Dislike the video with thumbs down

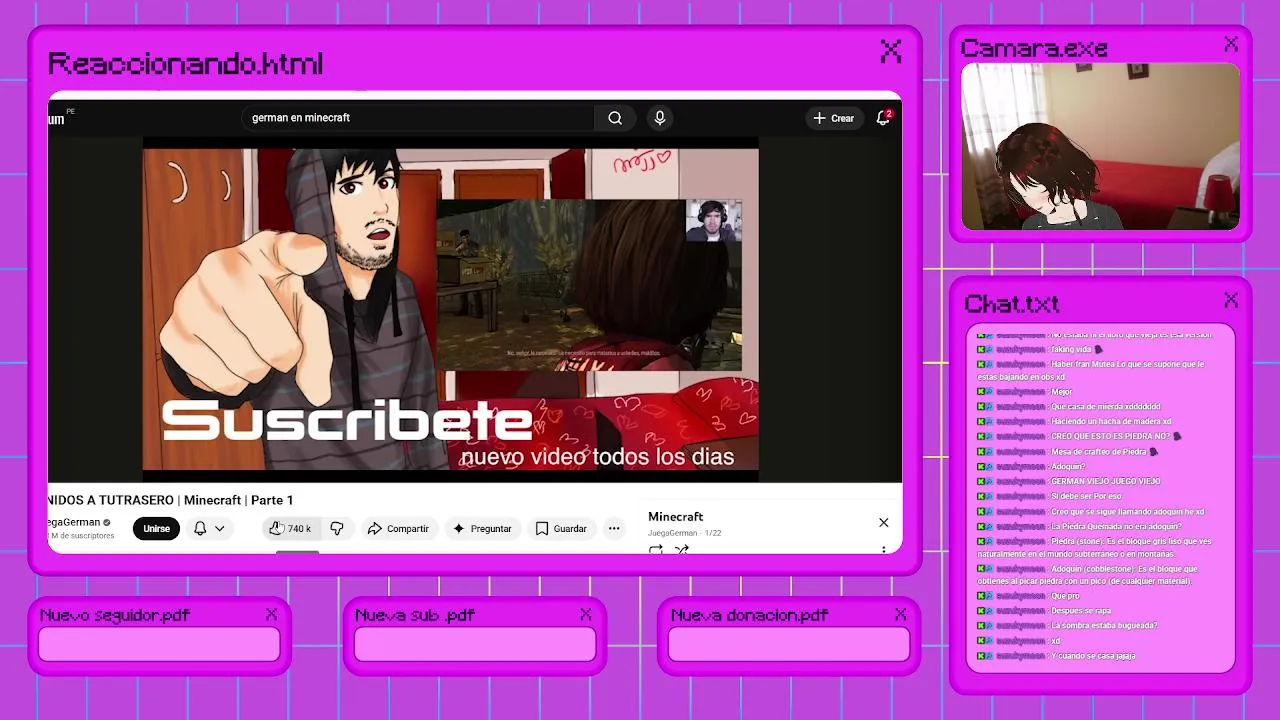point(337,528)
